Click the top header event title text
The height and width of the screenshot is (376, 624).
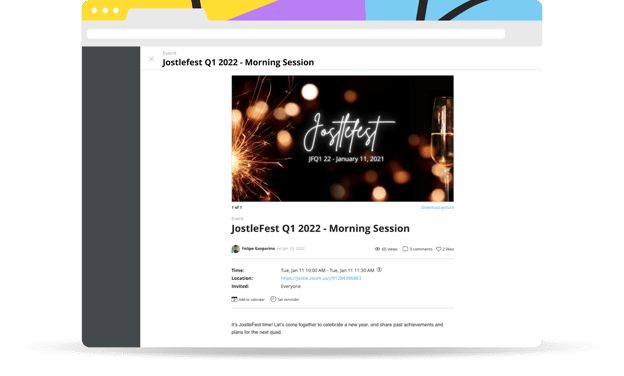(x=238, y=62)
